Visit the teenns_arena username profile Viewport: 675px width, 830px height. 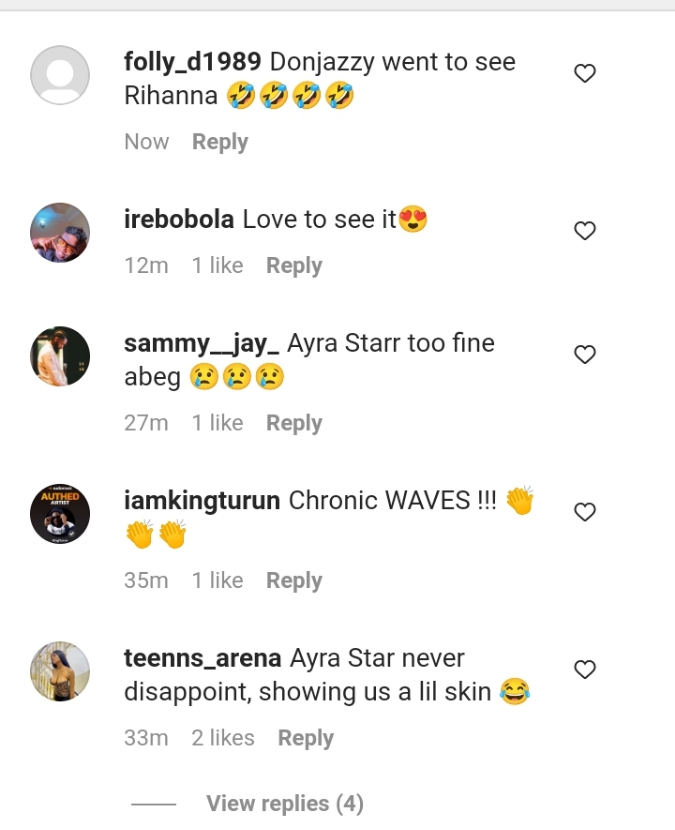pos(202,659)
